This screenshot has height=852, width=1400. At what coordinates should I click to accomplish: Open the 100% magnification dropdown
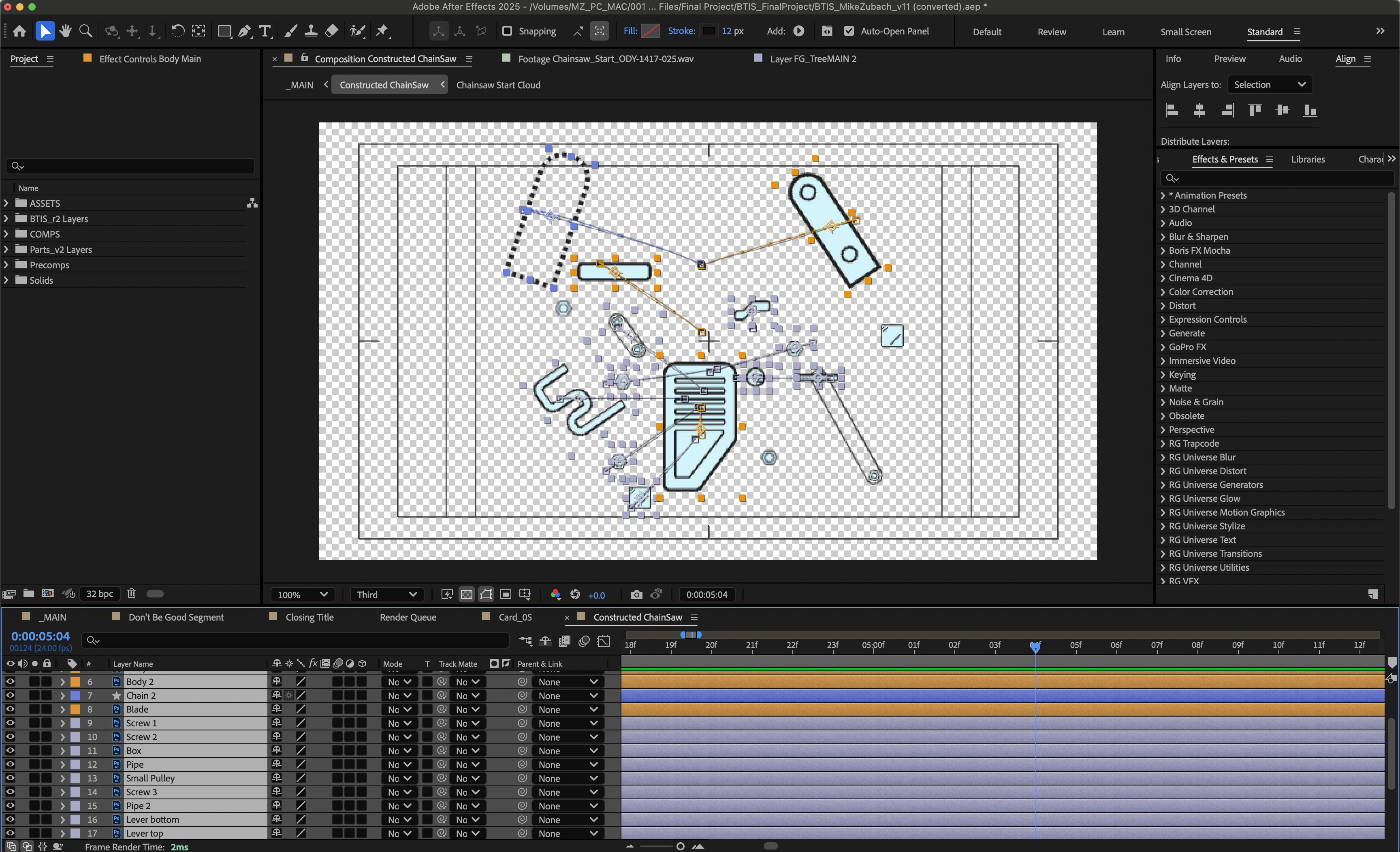click(x=302, y=595)
